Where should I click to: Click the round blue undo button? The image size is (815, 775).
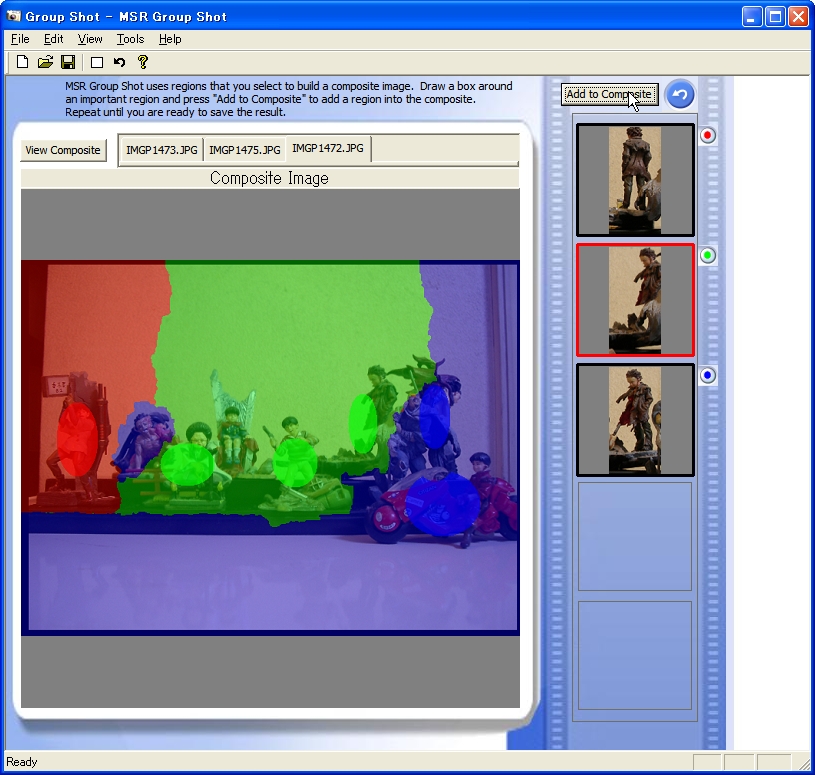click(x=680, y=95)
